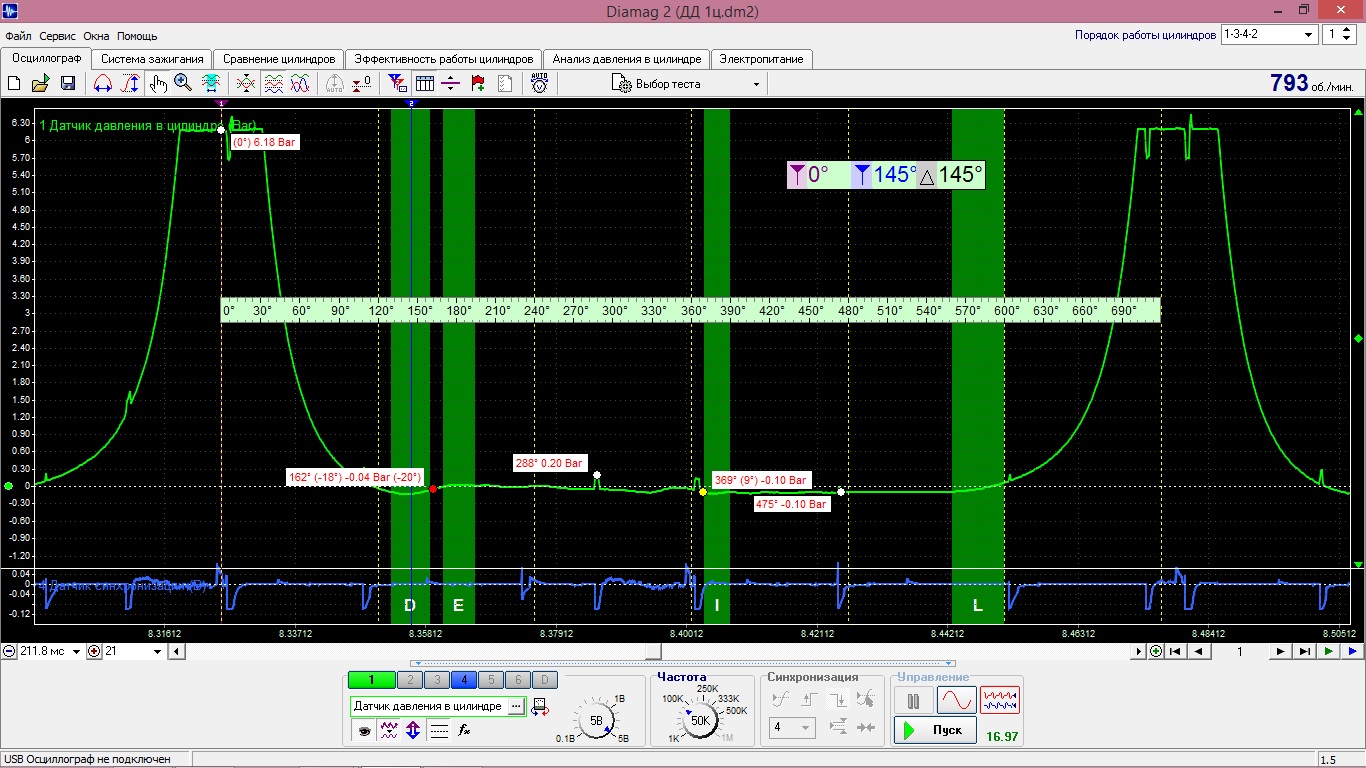Click the 288° 0.20 Bar marker label
This screenshot has height=768, width=1366.
(549, 463)
